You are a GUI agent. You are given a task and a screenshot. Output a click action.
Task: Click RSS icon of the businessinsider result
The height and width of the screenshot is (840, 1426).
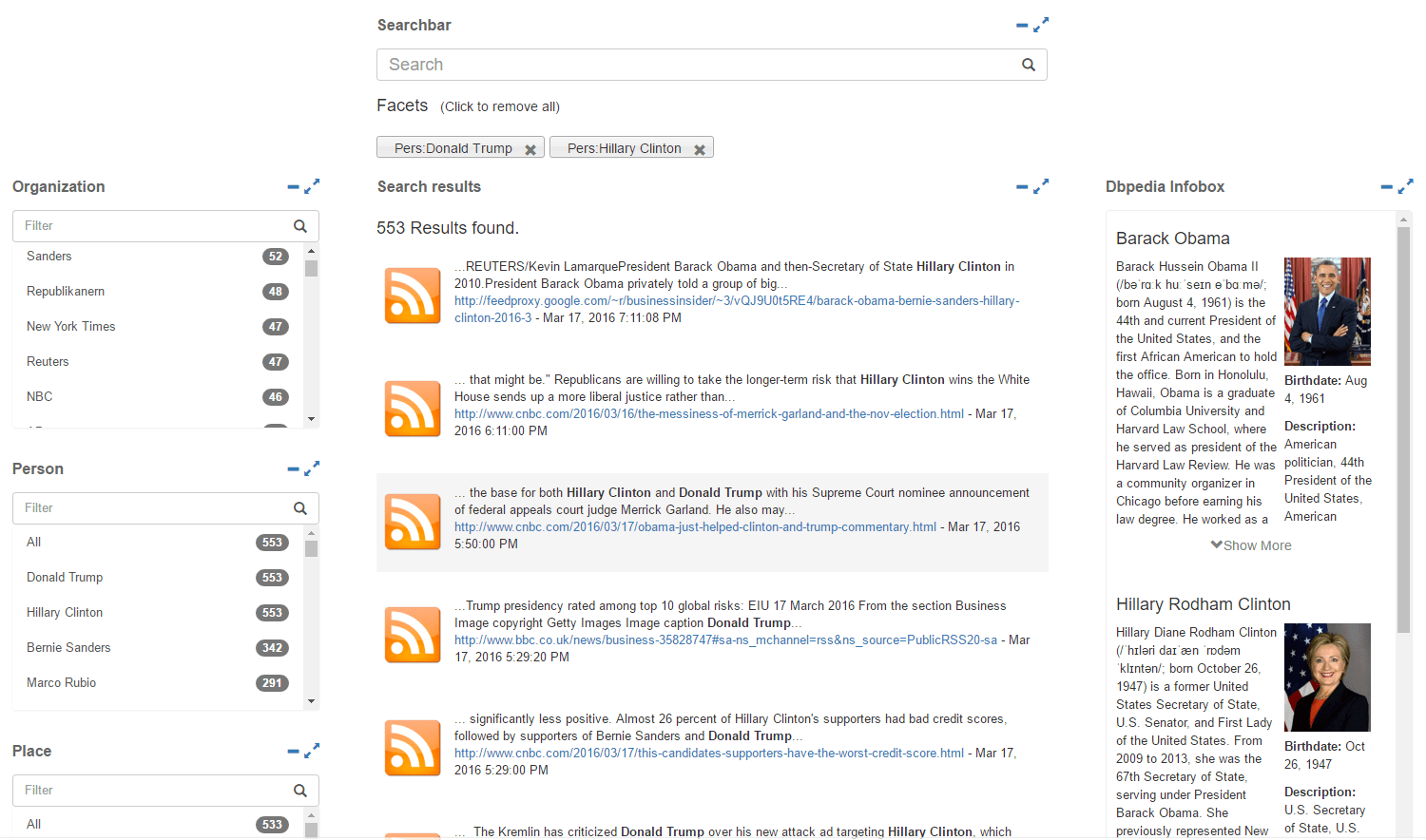click(413, 296)
